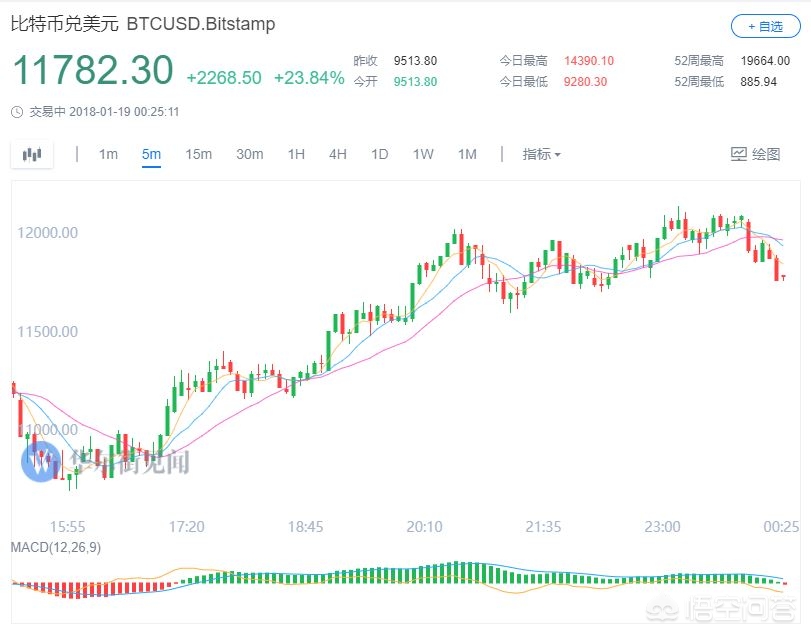The height and width of the screenshot is (637, 811).
Task: Click the BTCUSD.Bitstamp symbol title
Action: (200, 24)
